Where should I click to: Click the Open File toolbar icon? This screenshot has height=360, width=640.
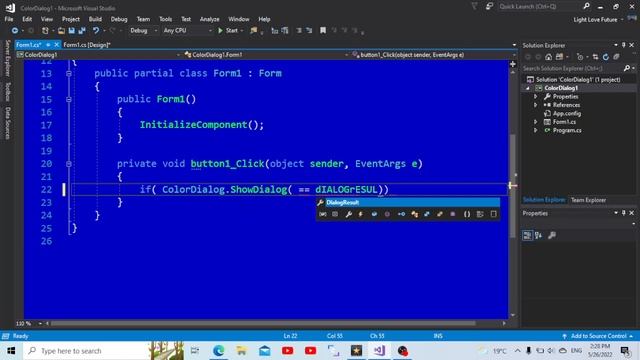61,31
